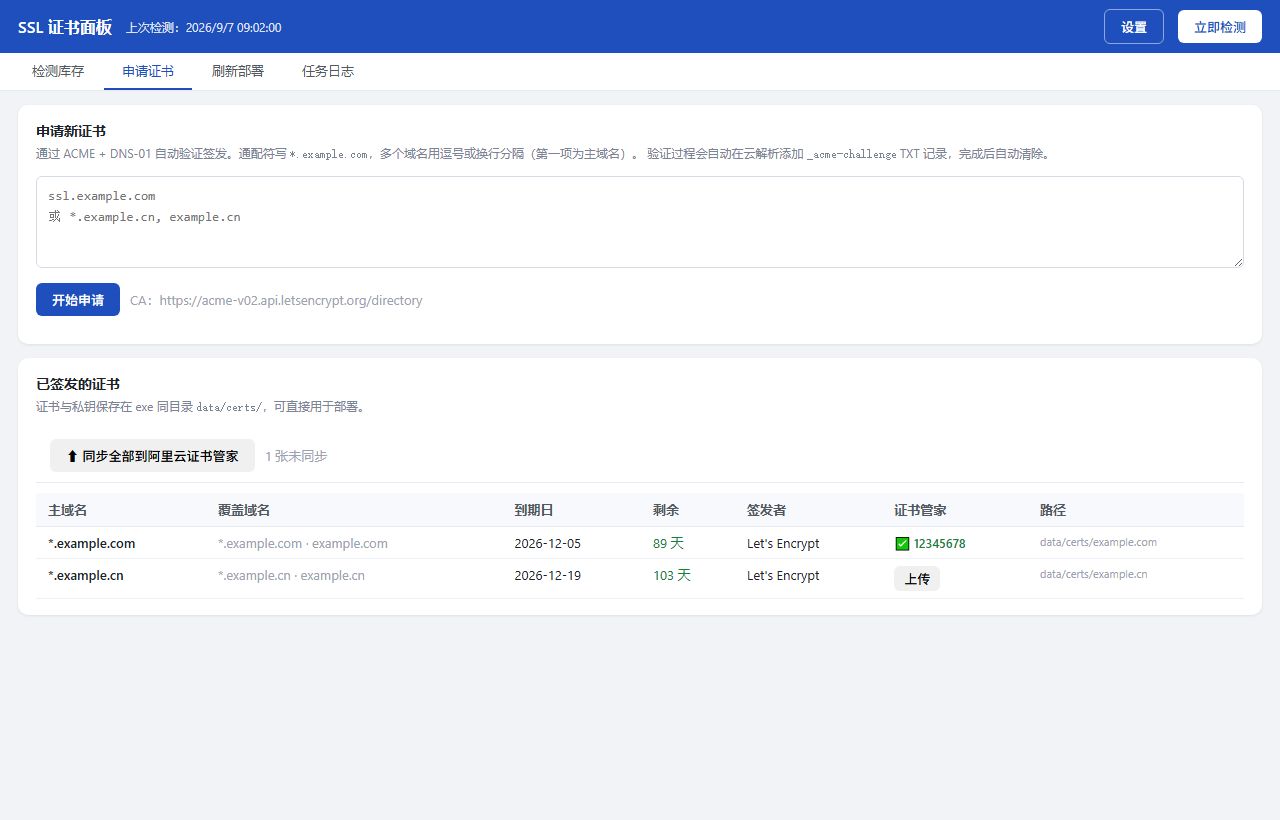
Task: Click the 路径 column header
Action: 1053,510
